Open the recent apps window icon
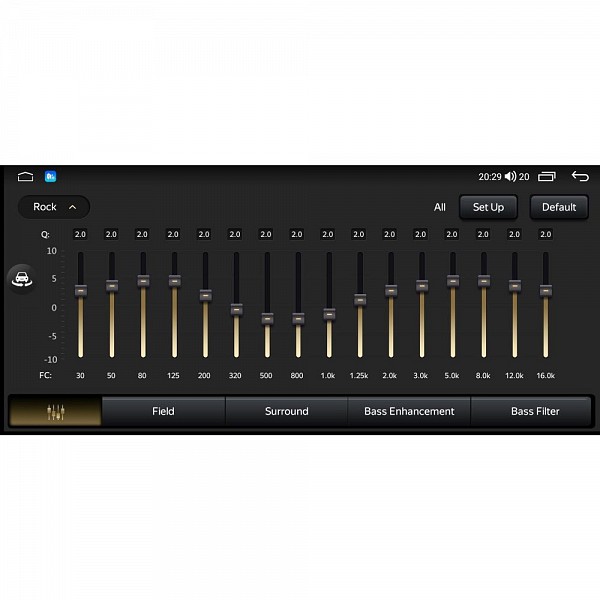Image resolution: width=600 pixels, height=600 pixels. [x=547, y=177]
